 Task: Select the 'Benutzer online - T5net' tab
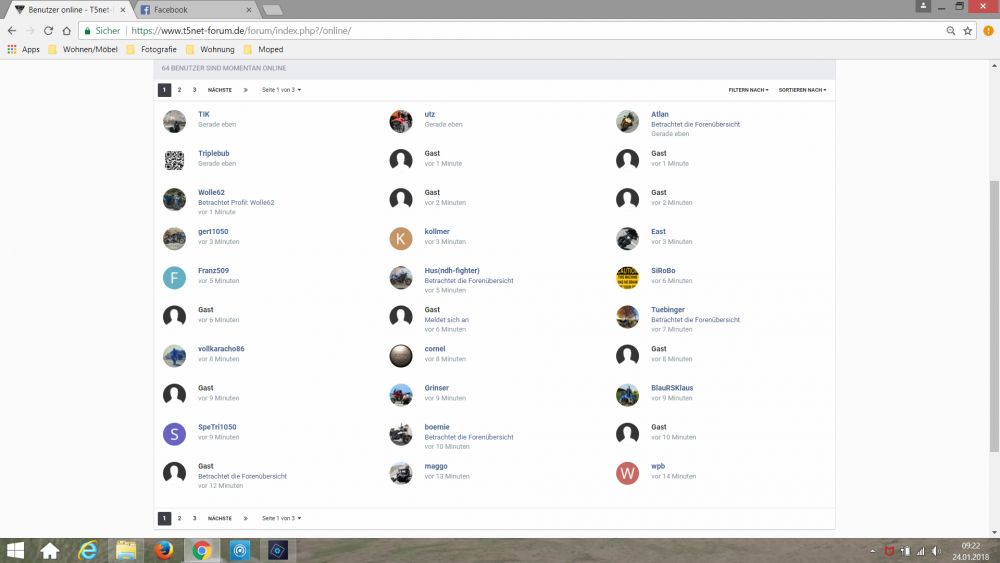[69, 10]
